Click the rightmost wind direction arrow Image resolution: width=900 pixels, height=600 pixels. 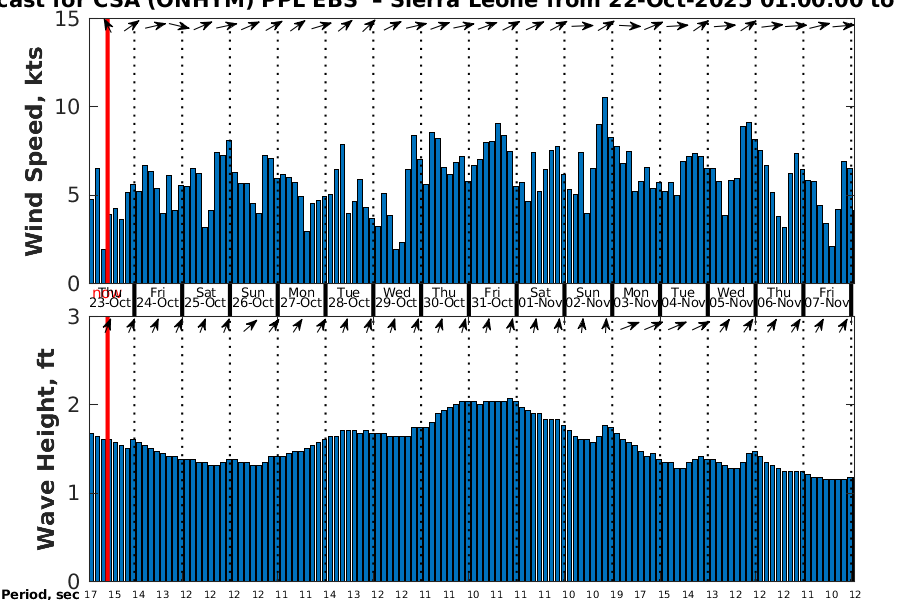coord(846,27)
